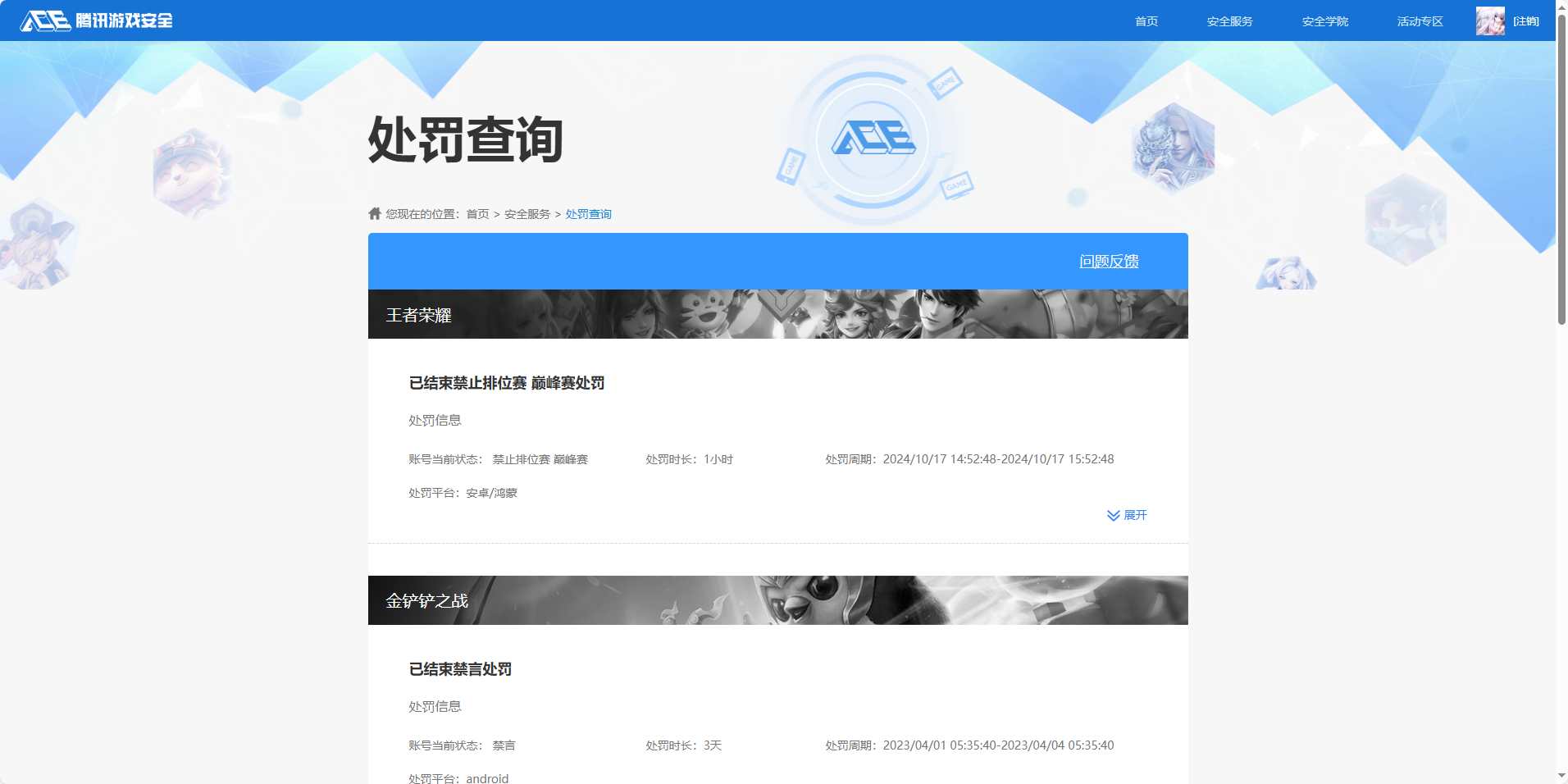Select the 活动专区 navigation item
Viewport: 1568px width, 784px height.
[x=1420, y=21]
